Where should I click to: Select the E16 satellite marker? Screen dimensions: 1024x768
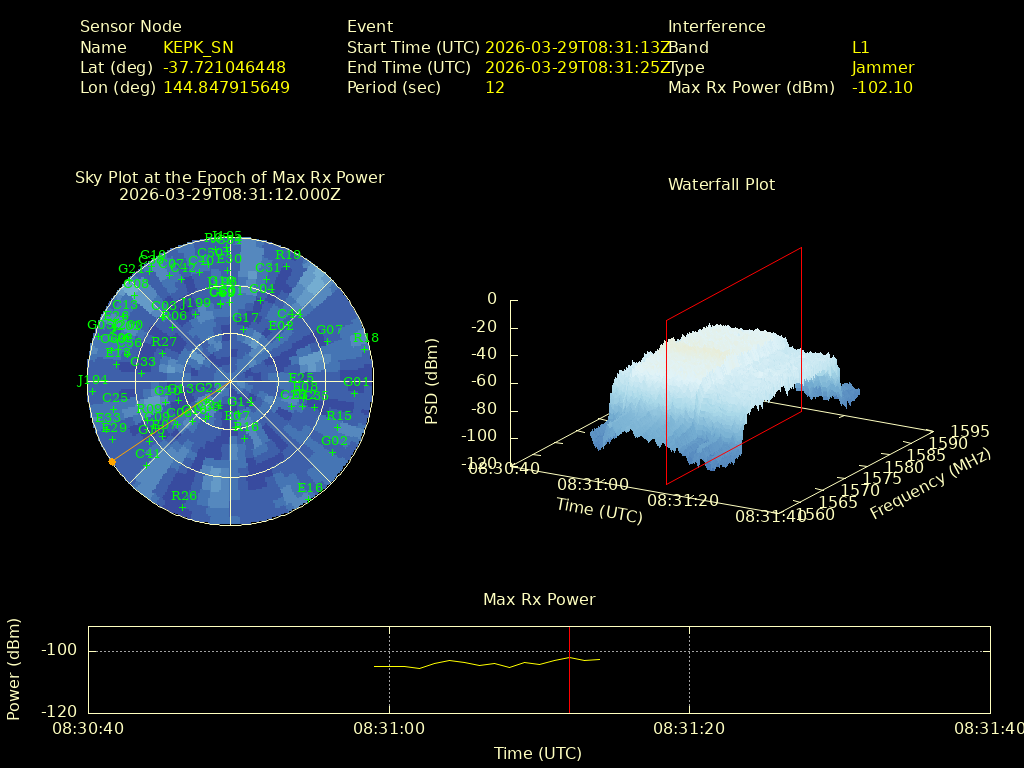[310, 499]
